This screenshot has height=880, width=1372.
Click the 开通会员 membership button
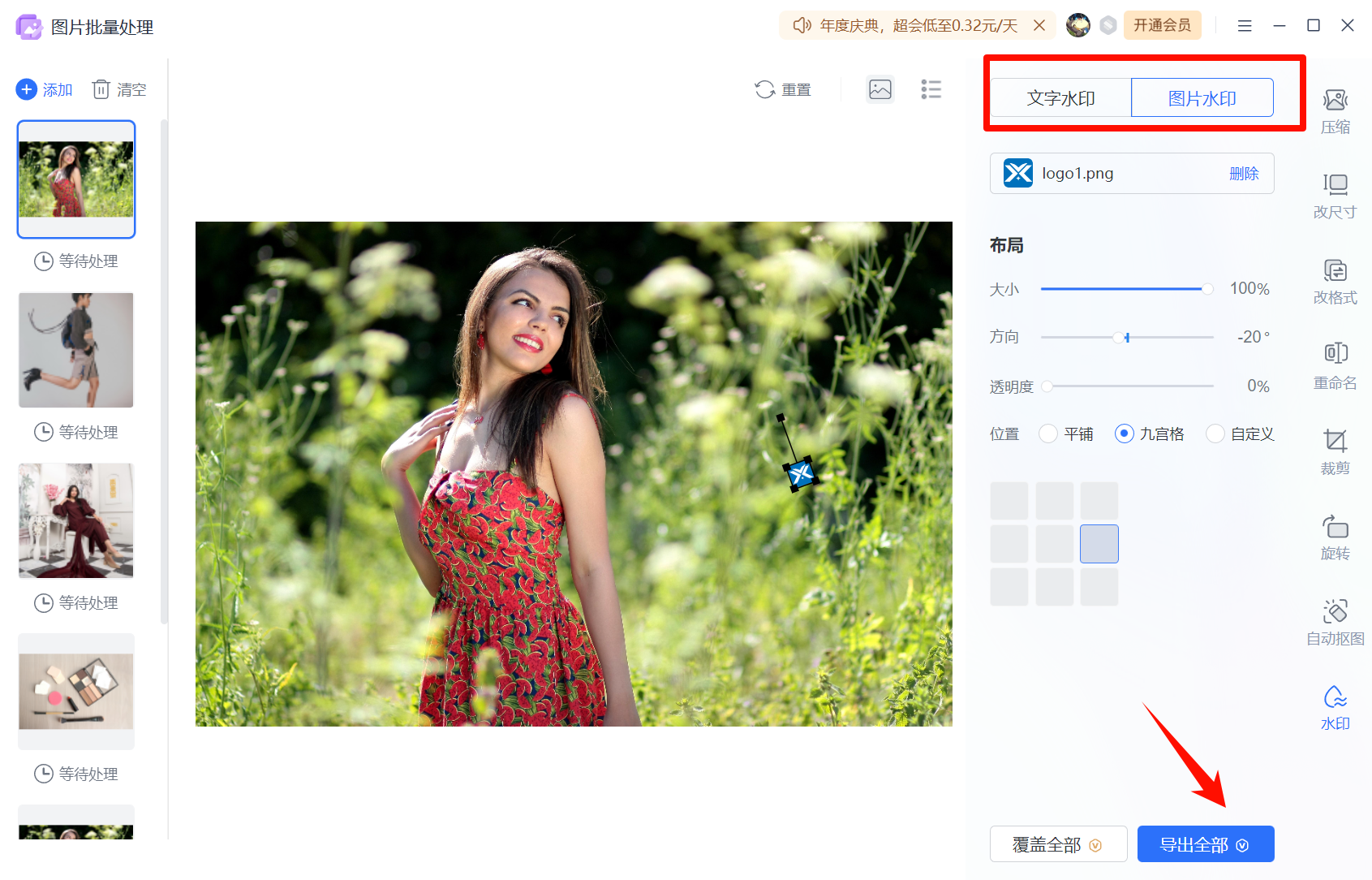1162,26
